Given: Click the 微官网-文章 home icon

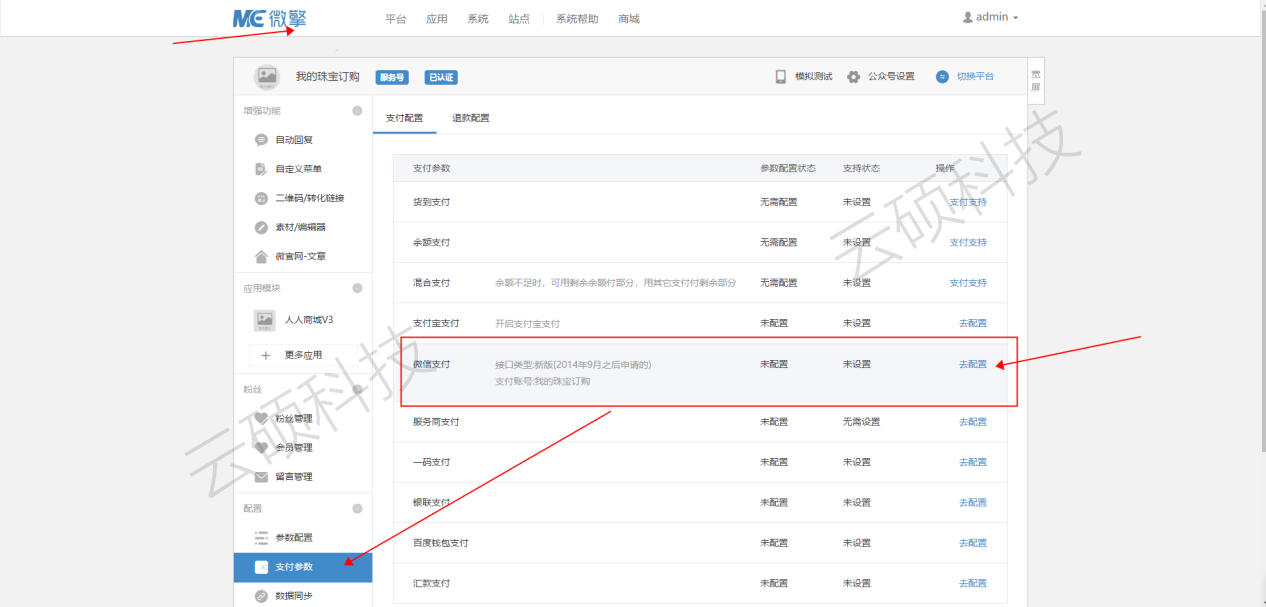Looking at the screenshot, I should [261, 256].
